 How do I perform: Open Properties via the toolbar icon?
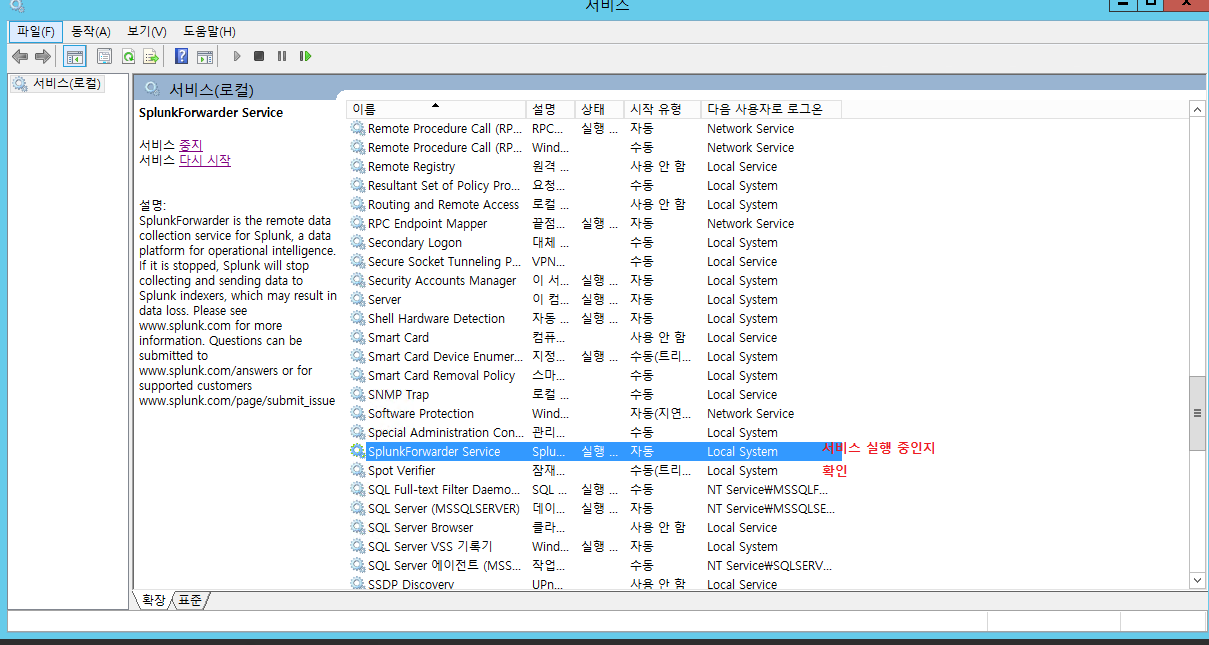click(104, 56)
